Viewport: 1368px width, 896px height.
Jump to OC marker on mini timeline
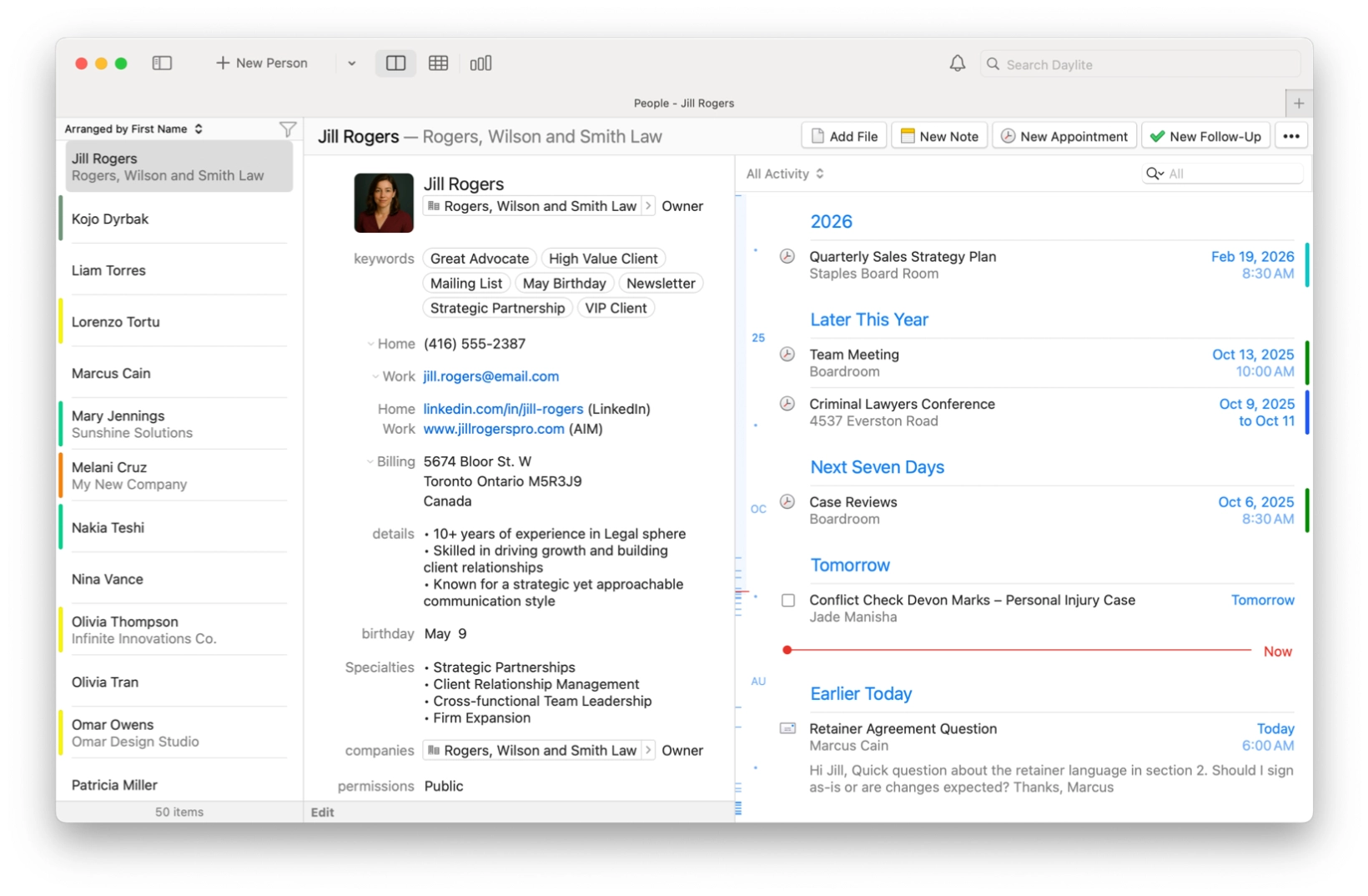tap(757, 509)
